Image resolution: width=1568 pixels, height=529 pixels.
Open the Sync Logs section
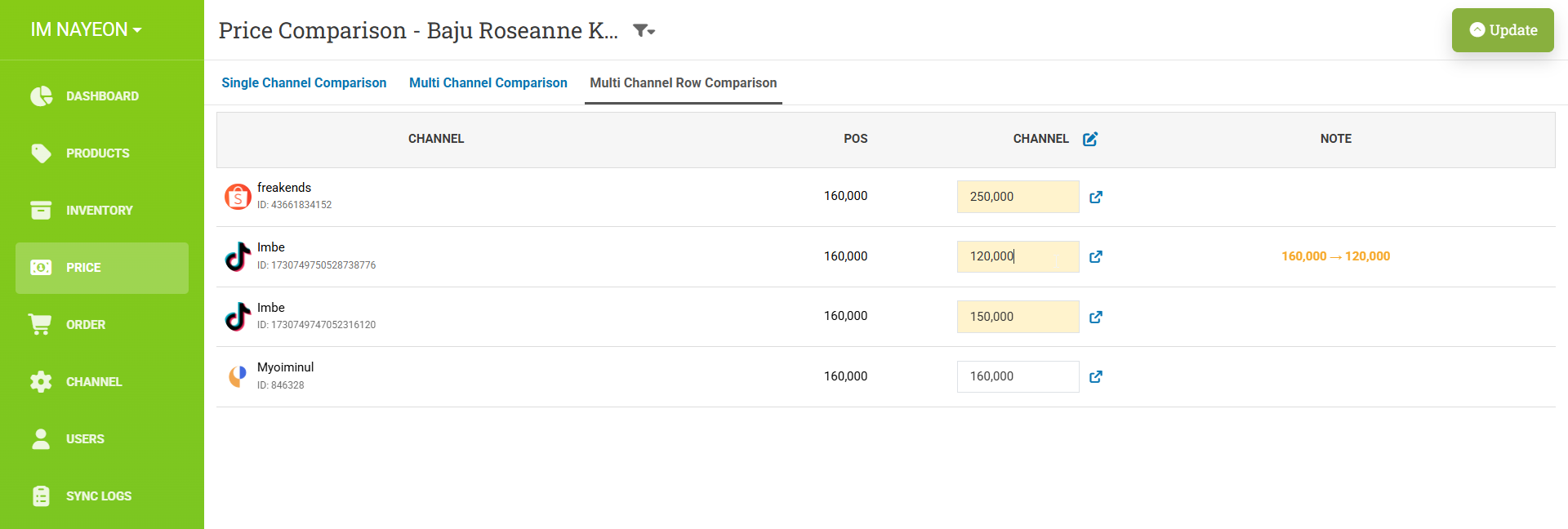[98, 496]
